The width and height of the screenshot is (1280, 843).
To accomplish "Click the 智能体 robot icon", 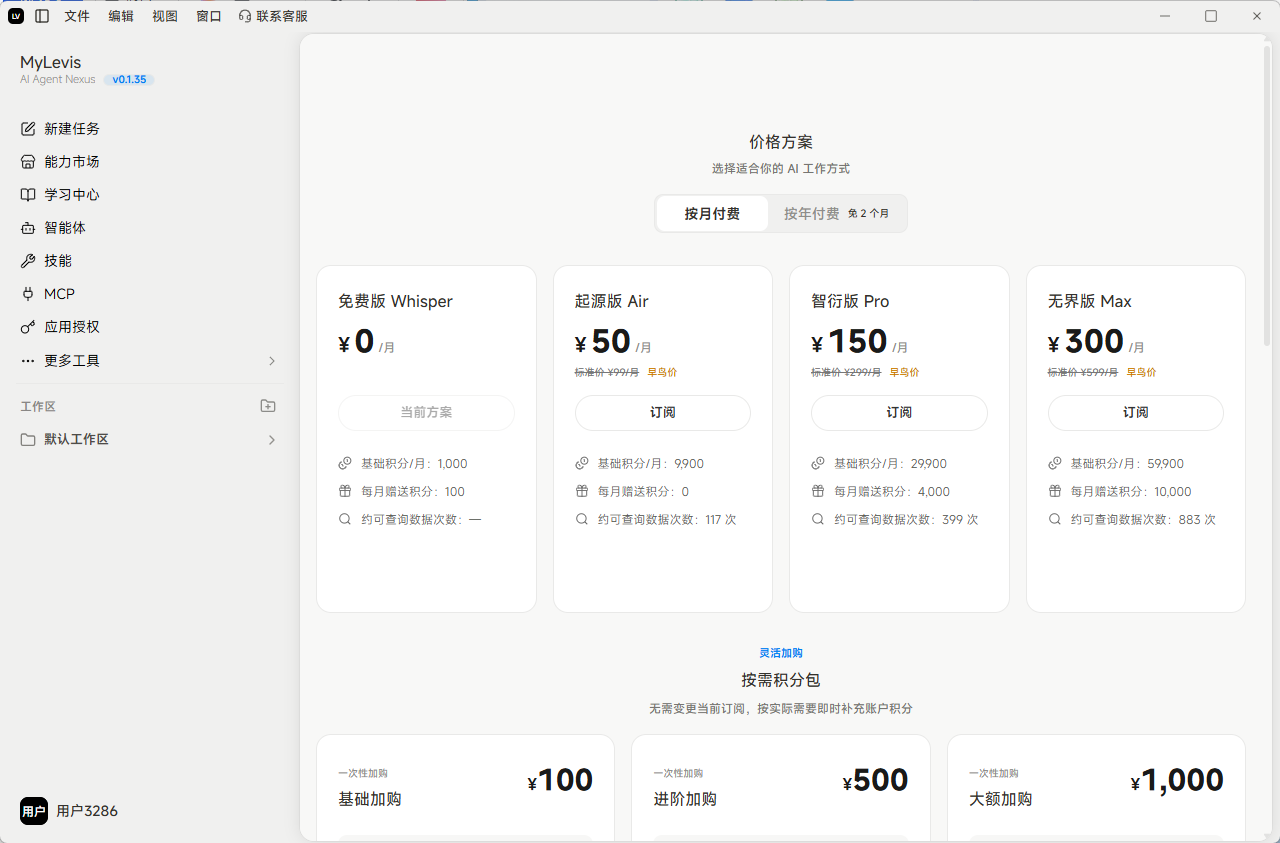I will (x=28, y=228).
